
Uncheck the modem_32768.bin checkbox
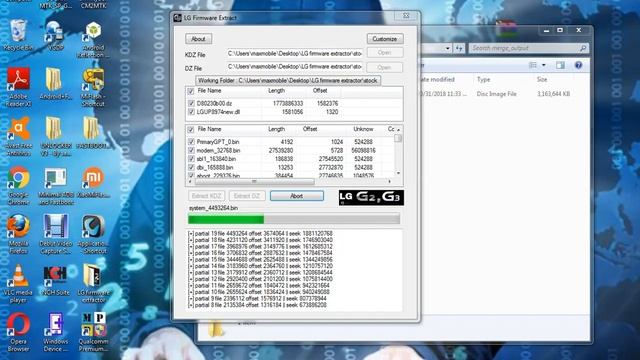(x=191, y=150)
